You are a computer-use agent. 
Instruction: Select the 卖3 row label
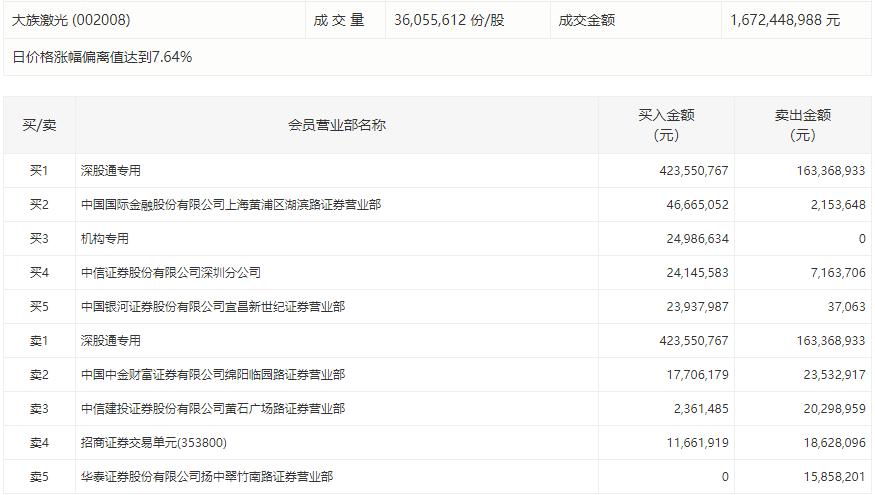click(39, 409)
